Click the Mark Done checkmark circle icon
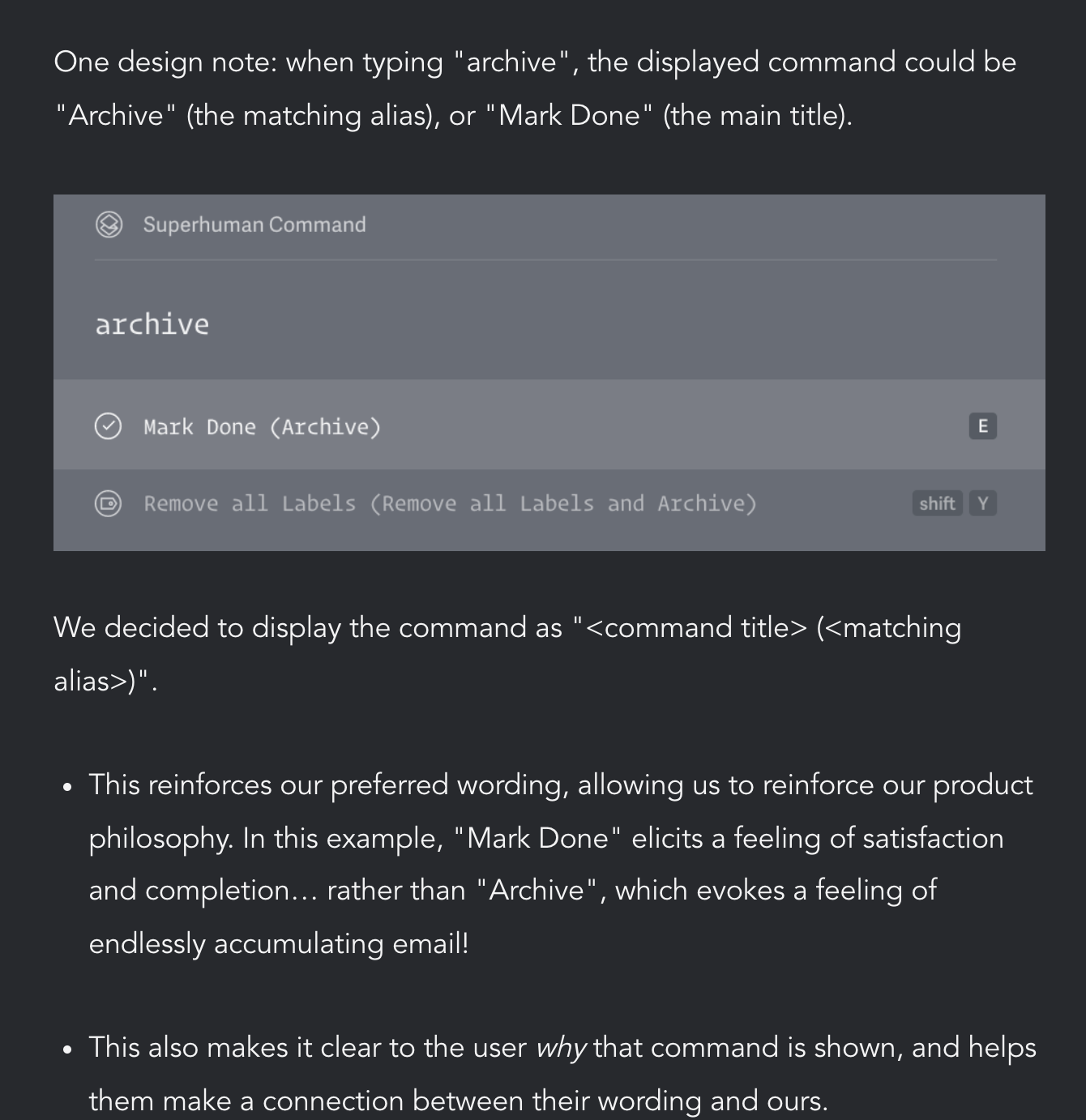1086x1120 pixels. 108,426
